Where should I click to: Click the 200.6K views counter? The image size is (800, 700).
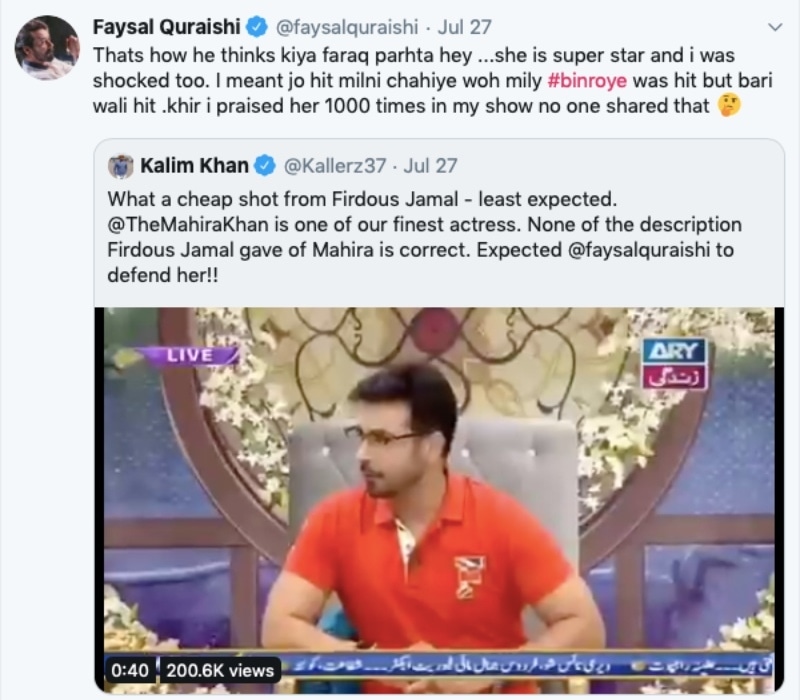click(x=220, y=670)
